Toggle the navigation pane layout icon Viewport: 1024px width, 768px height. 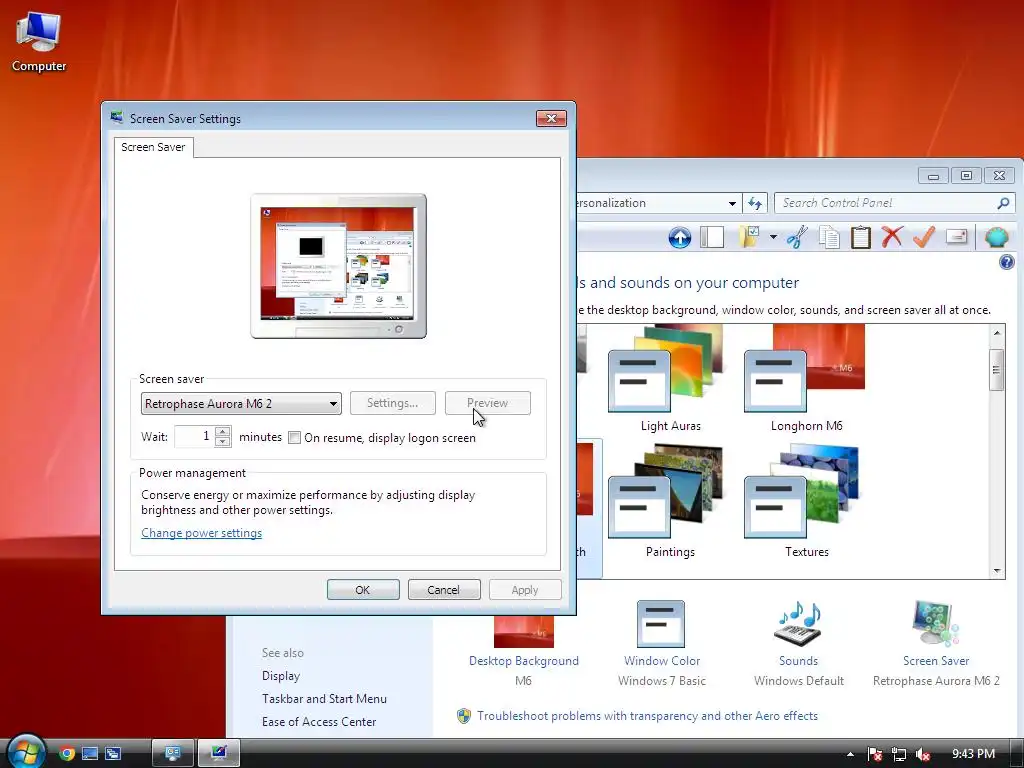[x=712, y=237]
